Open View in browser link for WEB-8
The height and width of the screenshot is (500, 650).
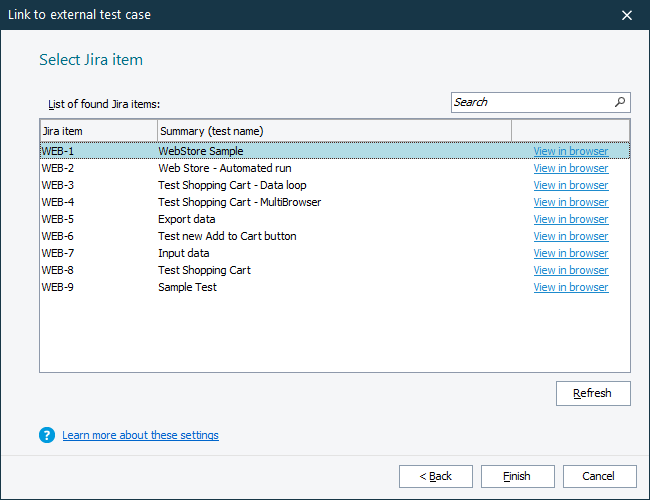coord(570,270)
